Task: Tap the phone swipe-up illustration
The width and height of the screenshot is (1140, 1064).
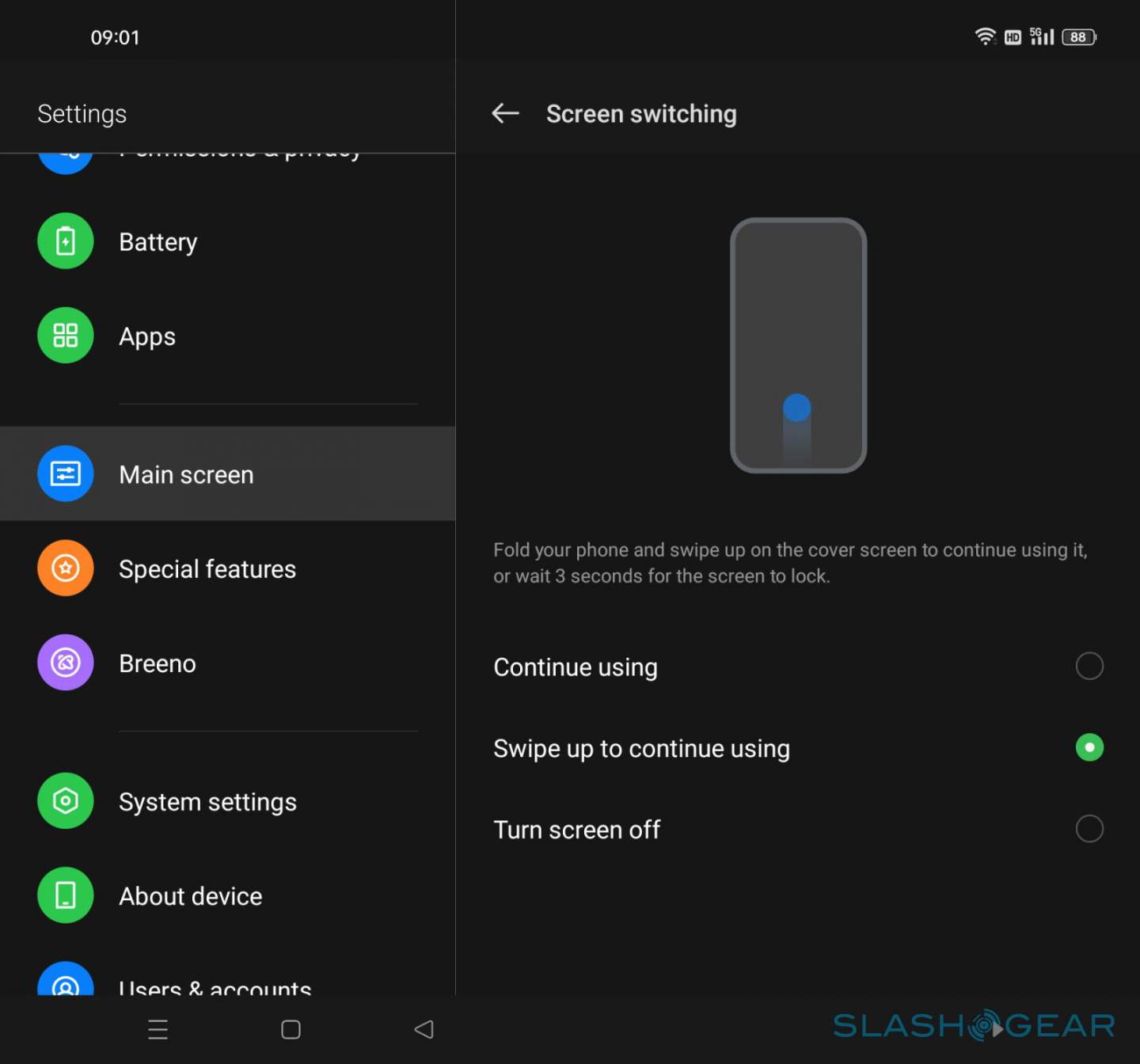Action: tap(798, 345)
